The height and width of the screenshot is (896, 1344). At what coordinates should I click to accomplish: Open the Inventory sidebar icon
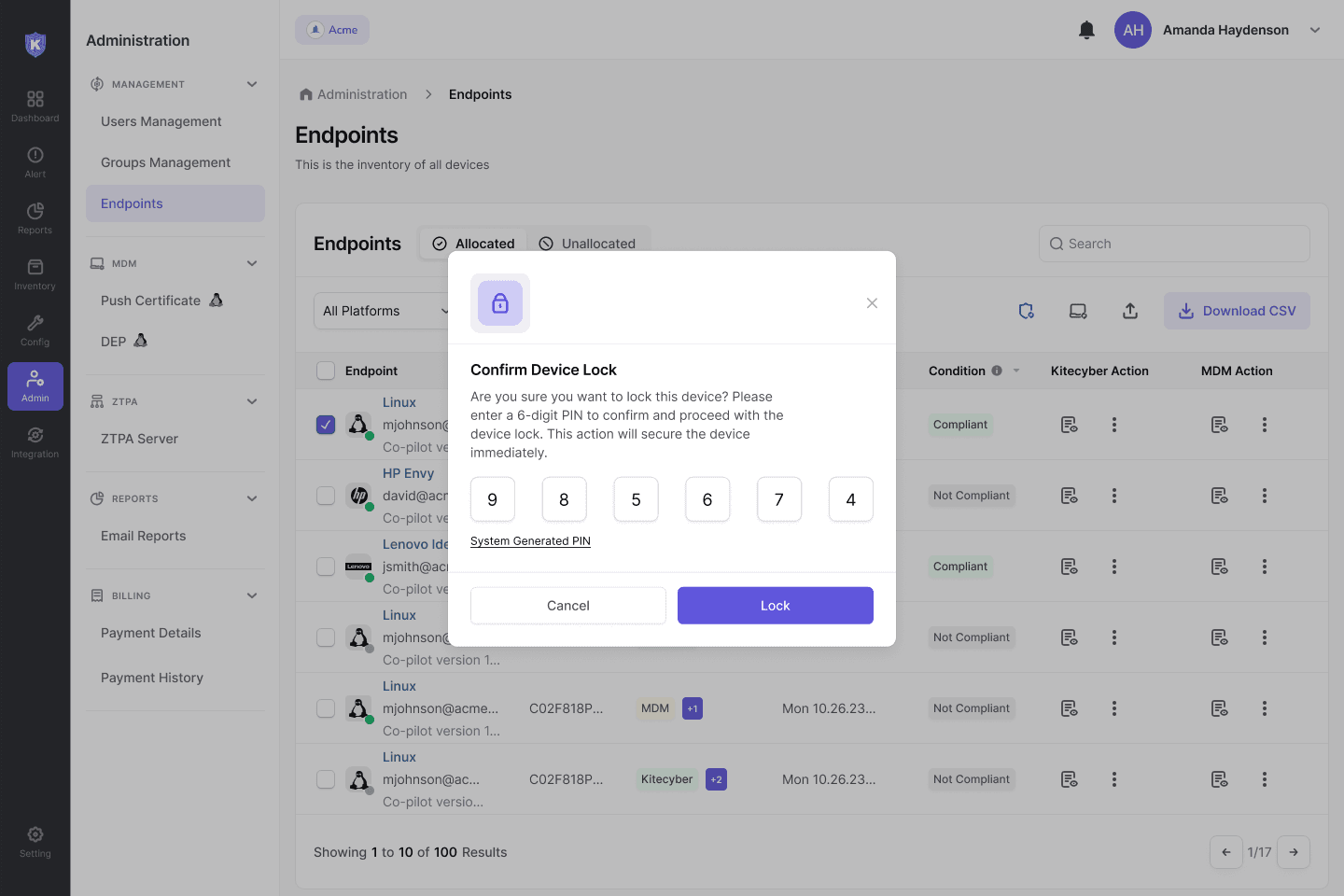coord(35,274)
